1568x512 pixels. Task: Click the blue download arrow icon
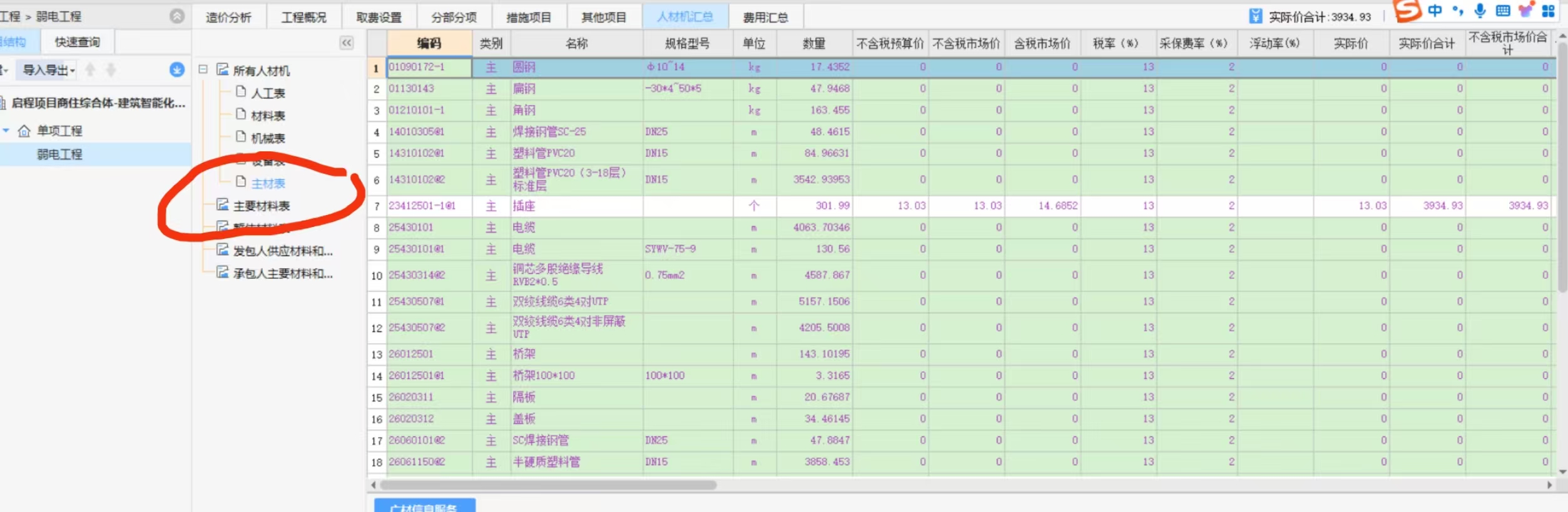177,70
